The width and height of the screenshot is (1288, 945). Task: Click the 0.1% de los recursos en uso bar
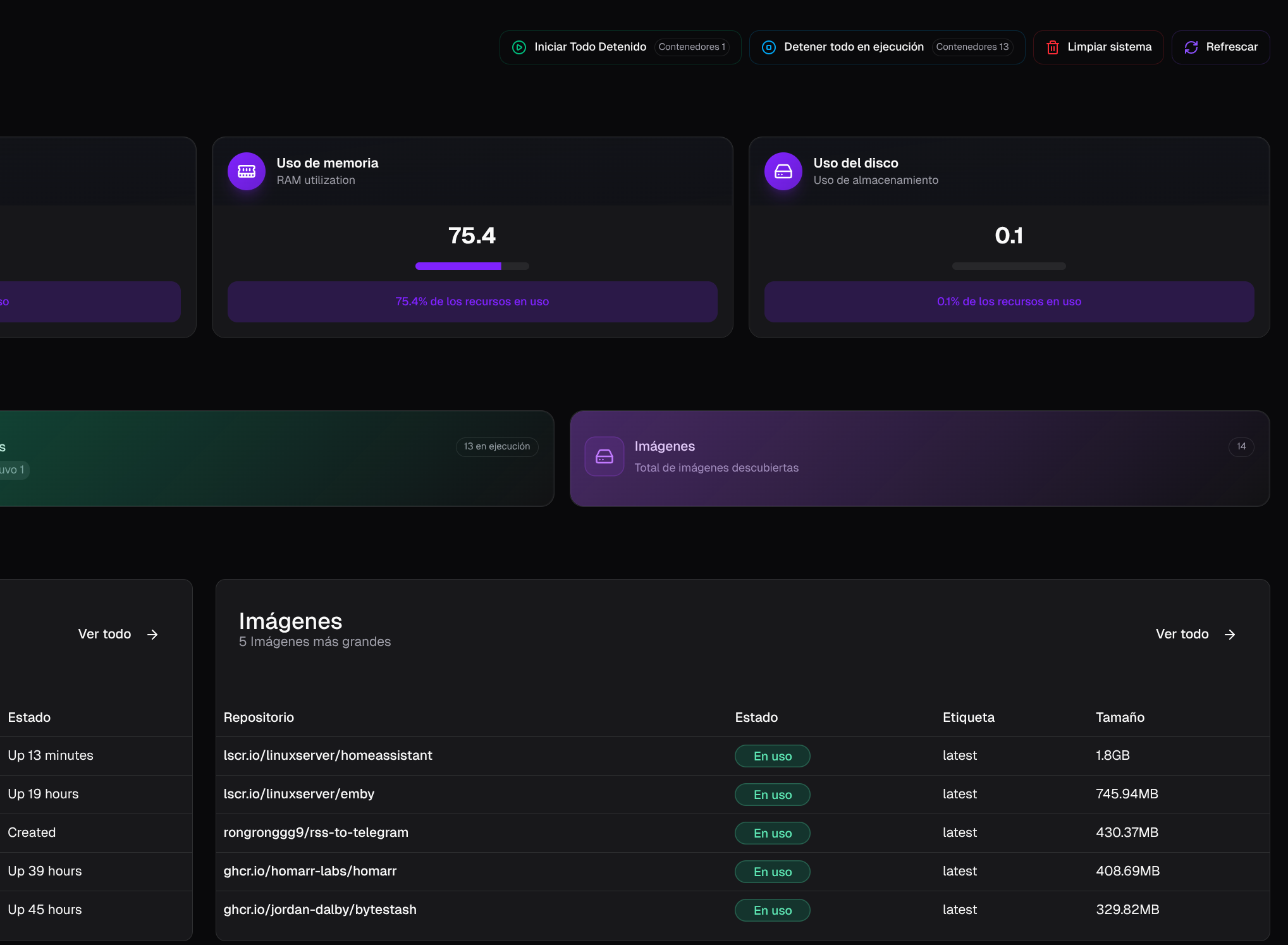click(1009, 302)
